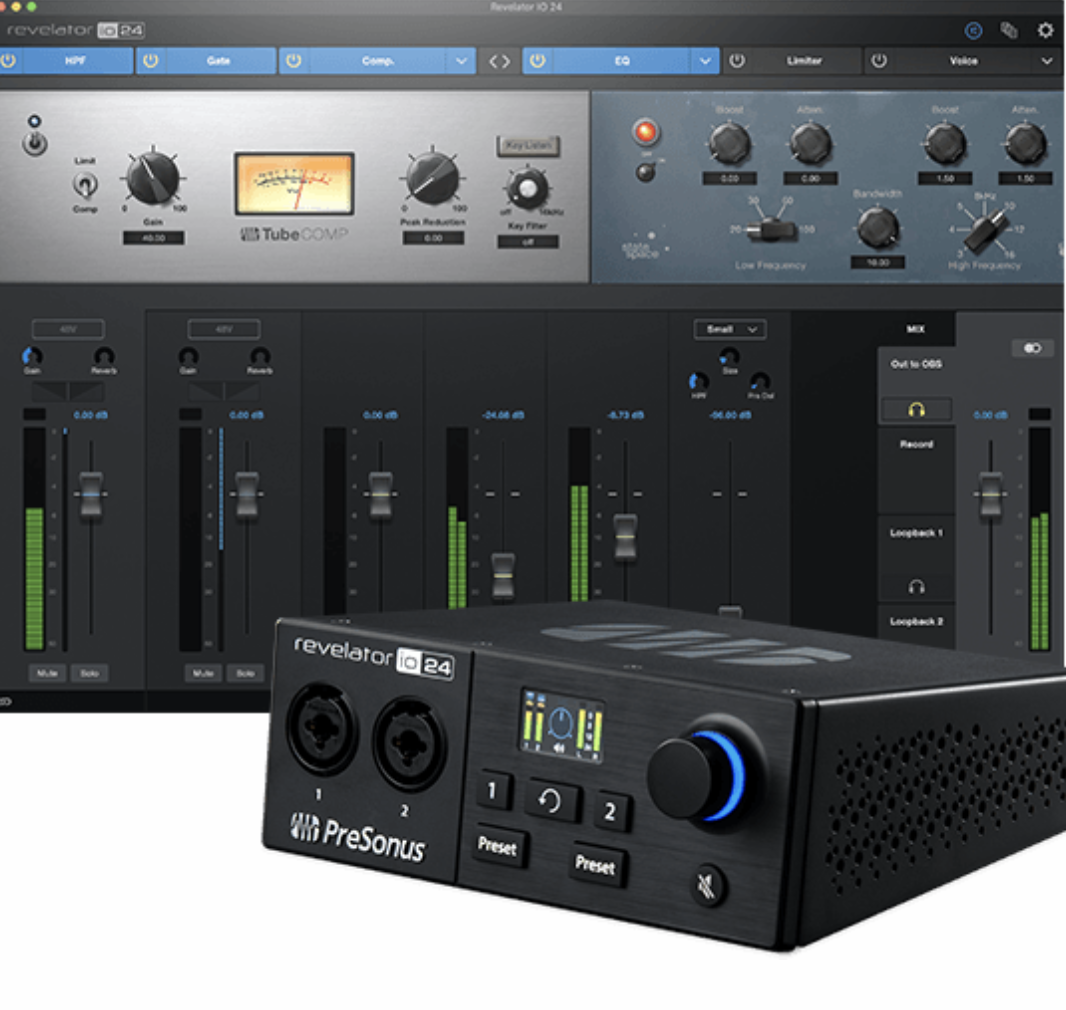Image resolution: width=1066 pixels, height=1010 pixels.
Task: Click the main output volume fader
Action: [990, 493]
